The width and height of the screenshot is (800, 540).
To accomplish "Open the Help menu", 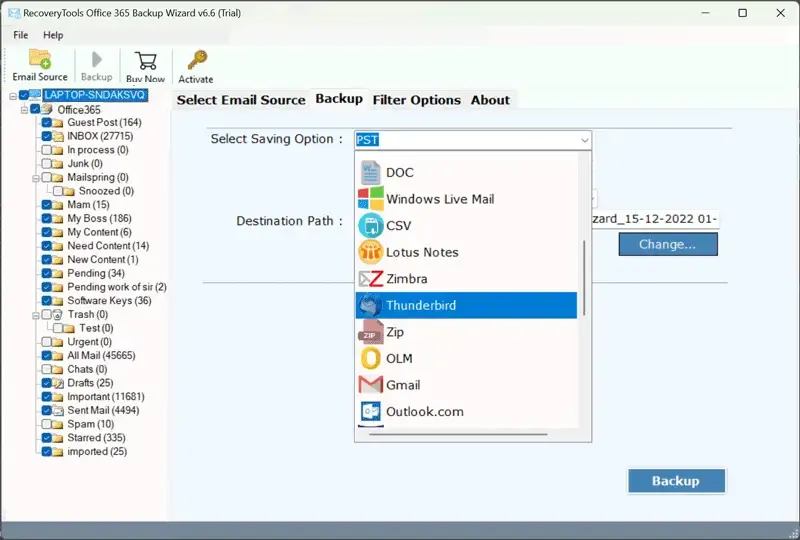I will point(53,35).
